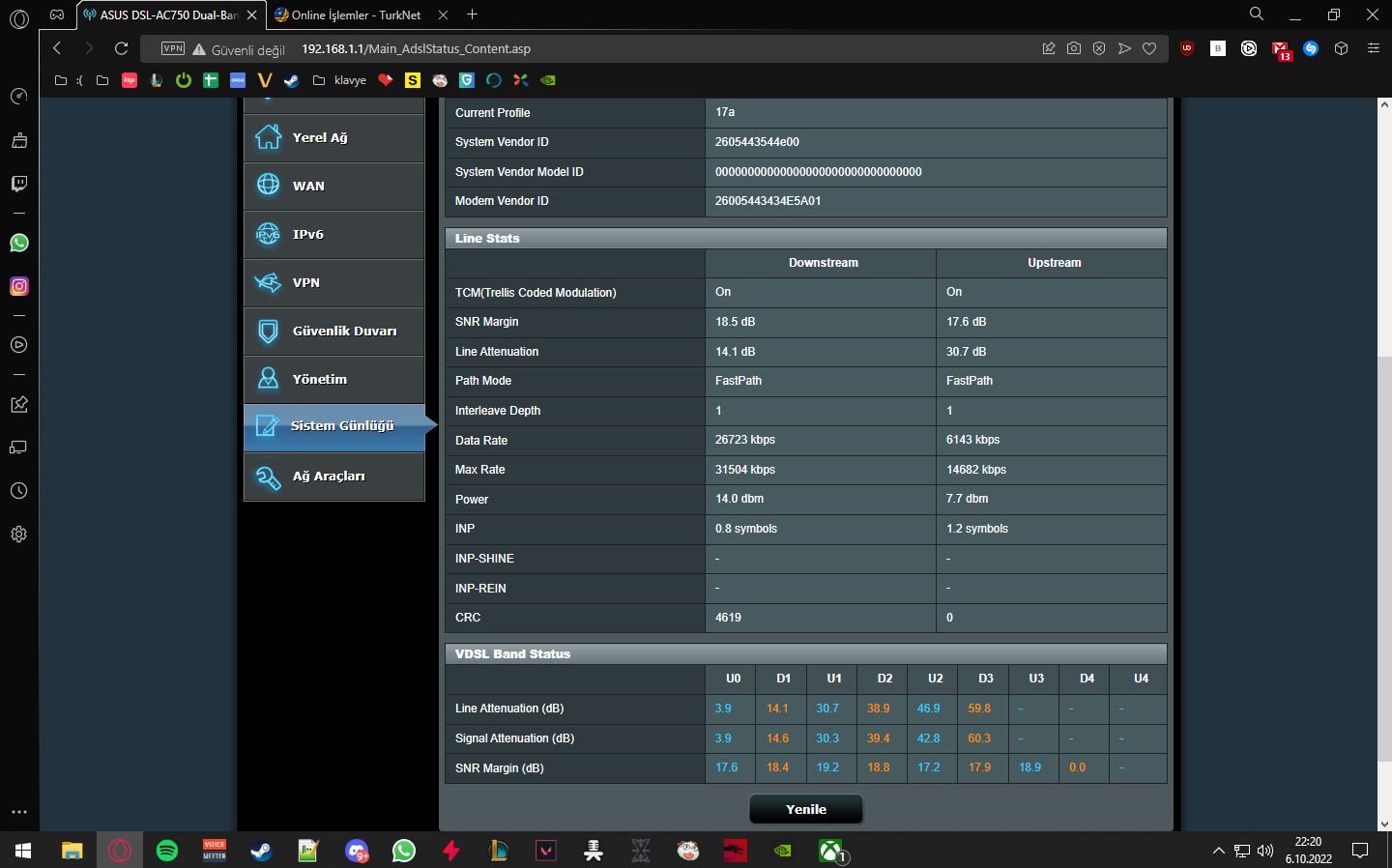Open Instagram in Opera sidebar
The height and width of the screenshot is (868, 1392).
click(x=19, y=286)
